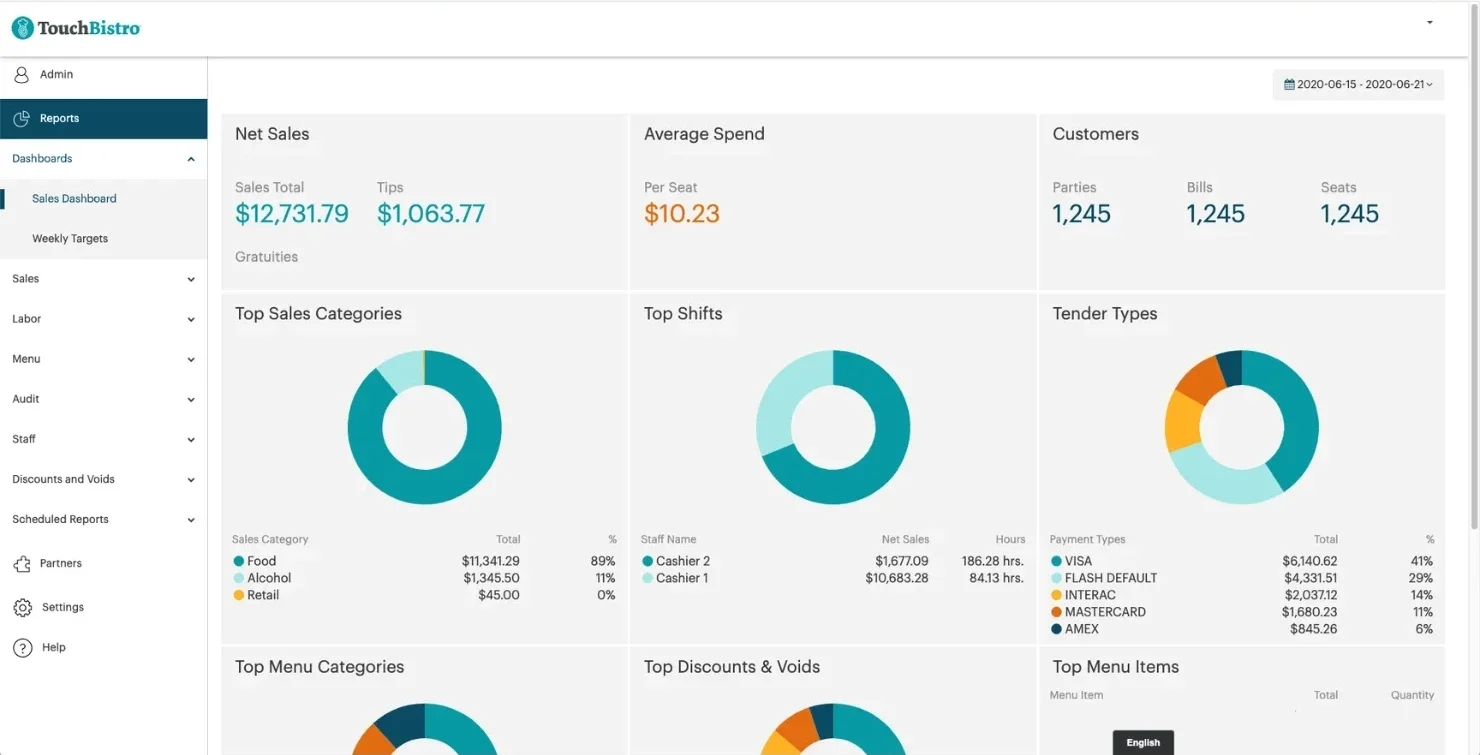Image resolution: width=1480 pixels, height=755 pixels.
Task: Click the MASTERCARD total $1,680.23
Action: coord(1310,613)
